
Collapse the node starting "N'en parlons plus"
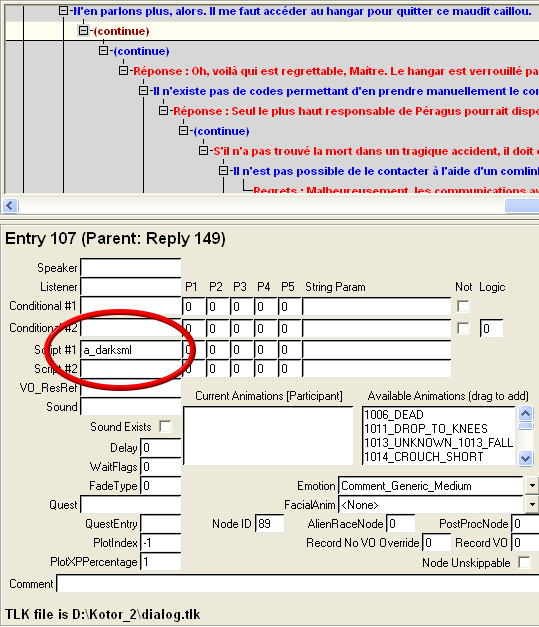(63, 10)
